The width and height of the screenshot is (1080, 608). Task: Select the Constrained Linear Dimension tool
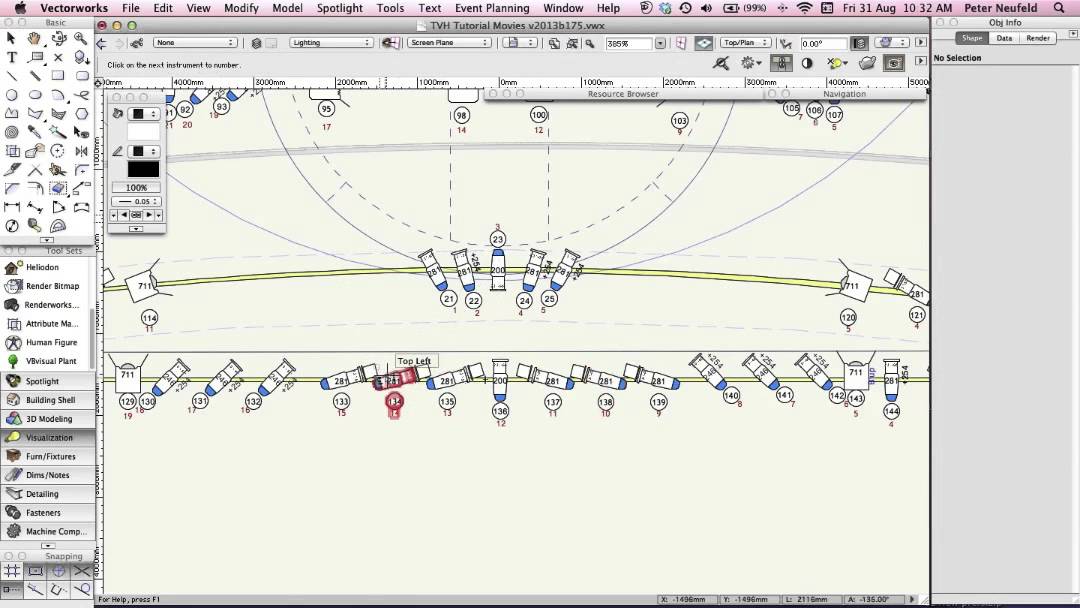coord(12,207)
